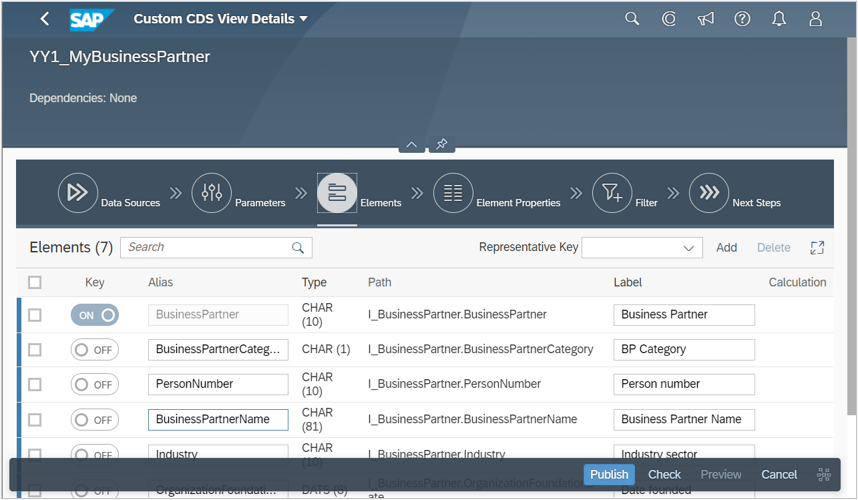Image resolution: width=858 pixels, height=500 pixels.
Task: Switch off Key for BusinessPartner
Action: [x=95, y=315]
